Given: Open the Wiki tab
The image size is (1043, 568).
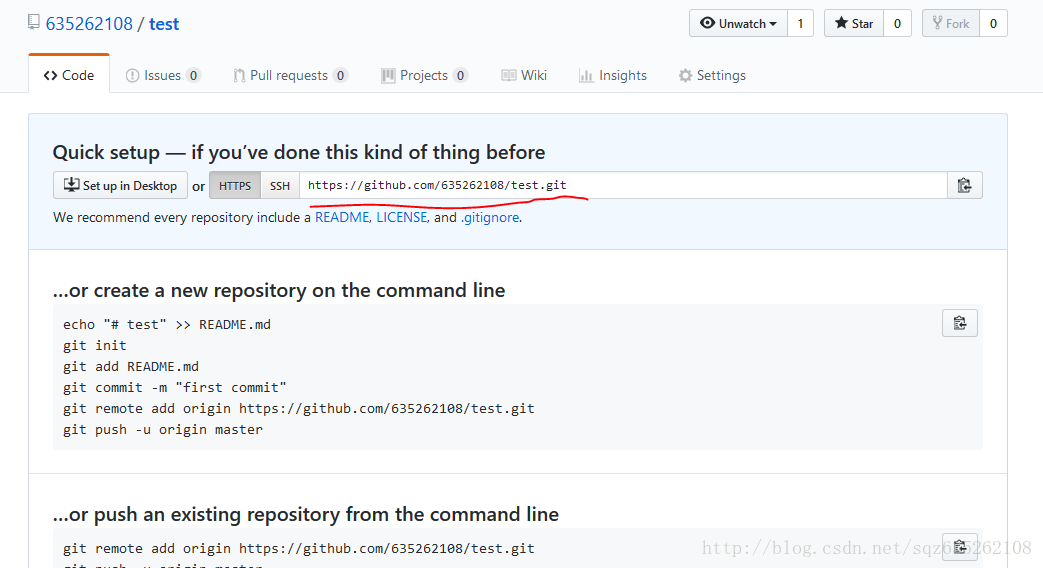Looking at the screenshot, I should coord(524,75).
